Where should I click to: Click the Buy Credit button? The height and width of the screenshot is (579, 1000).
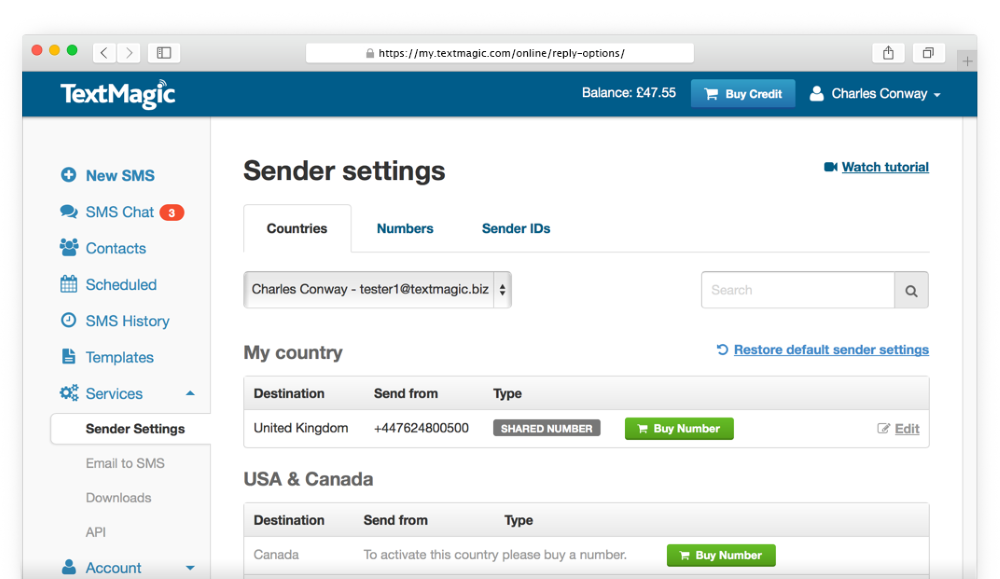743,94
